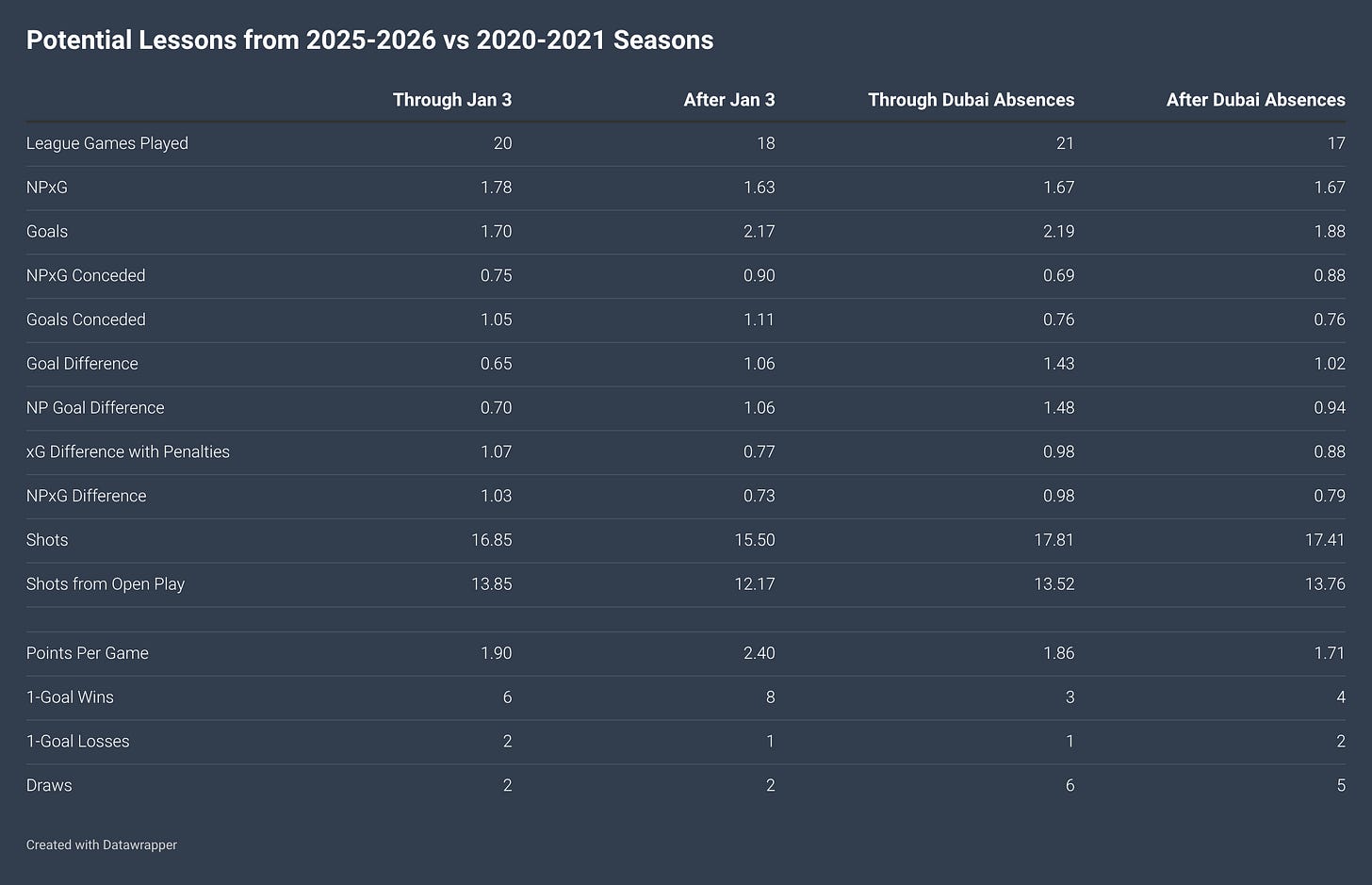1372x885 pixels.
Task: Click the 'Through Jan 3' column header
Action: pyautogui.click(x=452, y=100)
